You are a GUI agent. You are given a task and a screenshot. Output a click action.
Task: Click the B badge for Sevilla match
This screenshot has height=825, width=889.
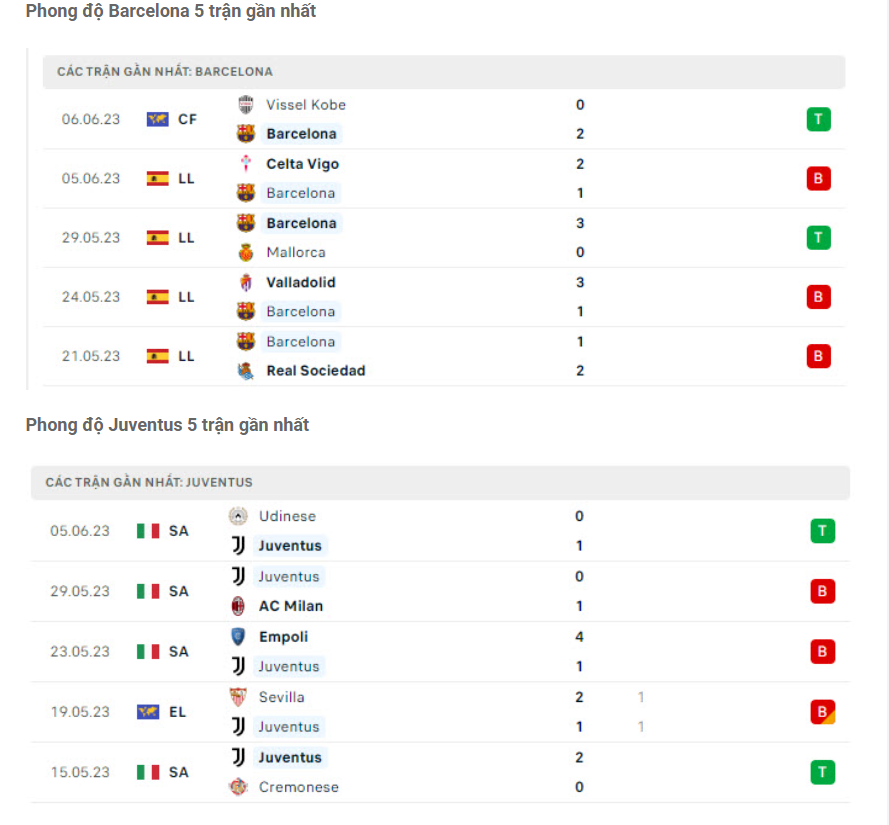[x=822, y=712]
